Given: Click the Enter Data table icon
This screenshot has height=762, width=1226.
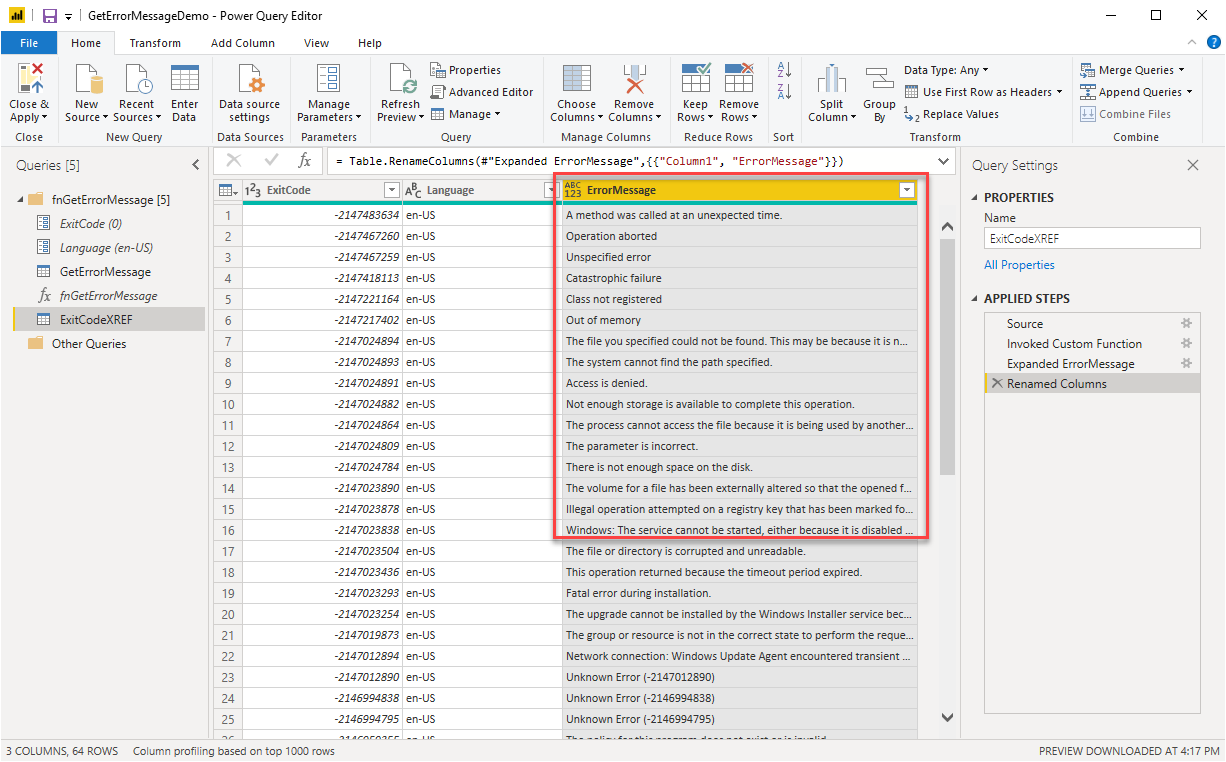Looking at the screenshot, I should tap(185, 79).
